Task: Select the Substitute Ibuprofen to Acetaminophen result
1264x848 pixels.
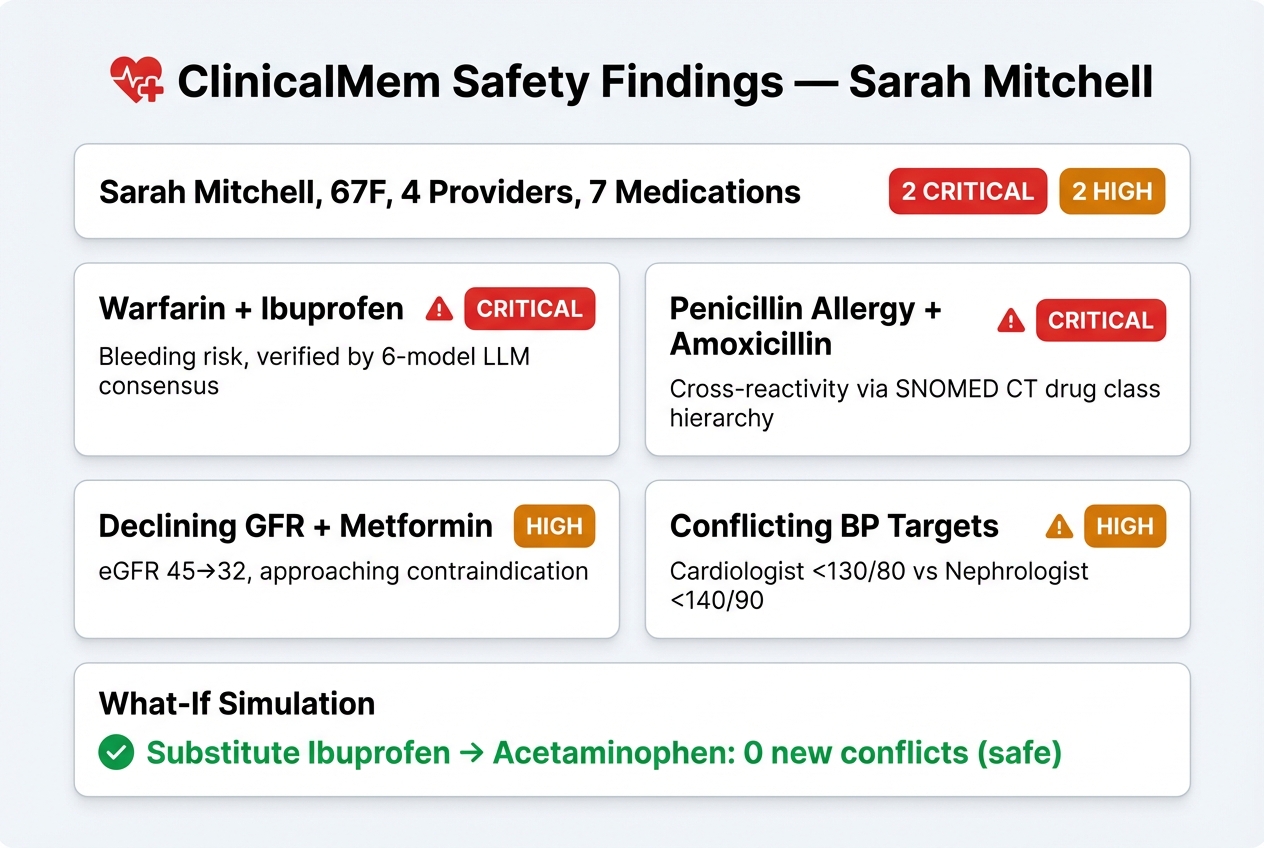Action: coord(604,753)
